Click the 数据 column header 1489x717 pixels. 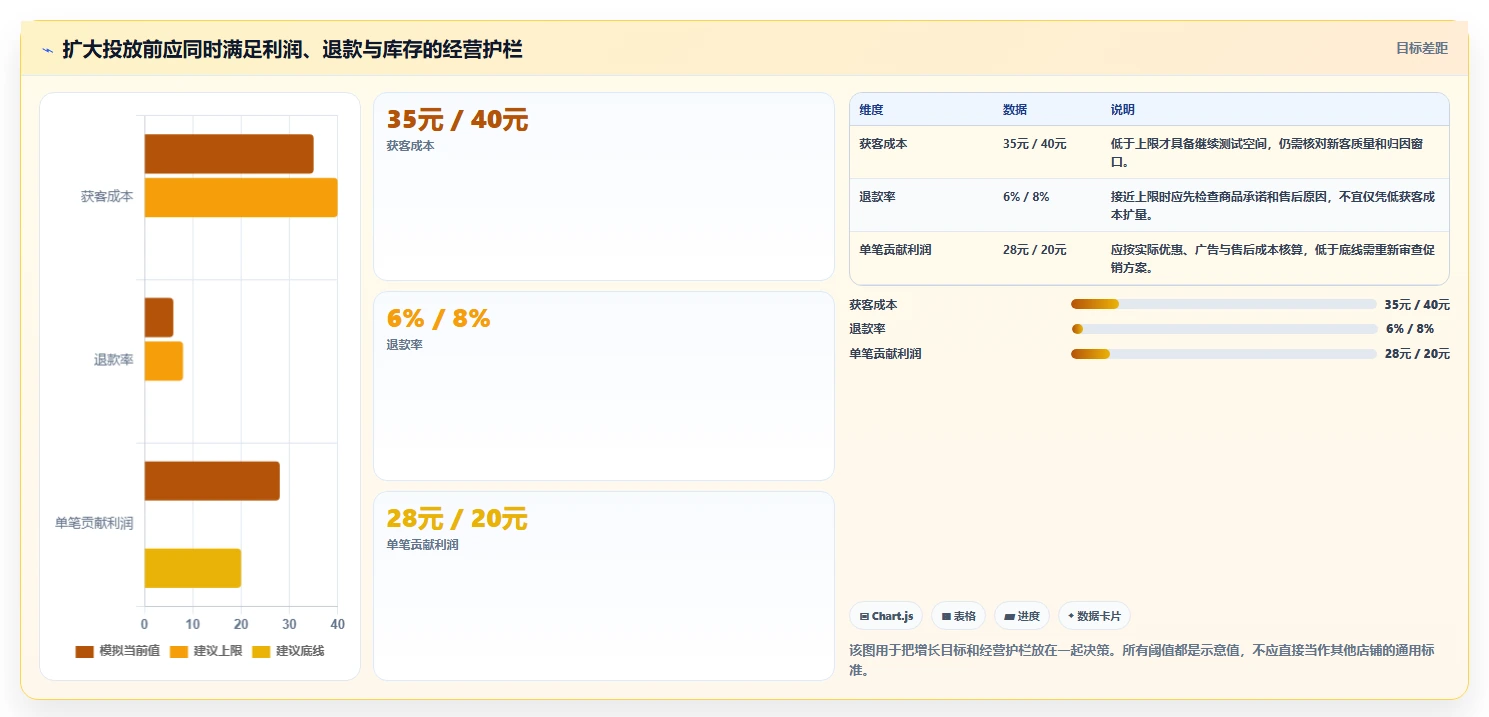point(1015,110)
